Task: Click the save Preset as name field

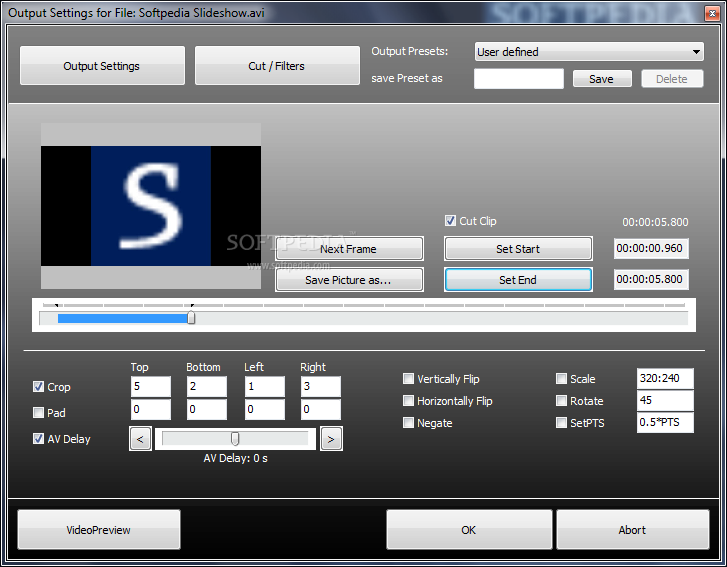Action: [519, 79]
